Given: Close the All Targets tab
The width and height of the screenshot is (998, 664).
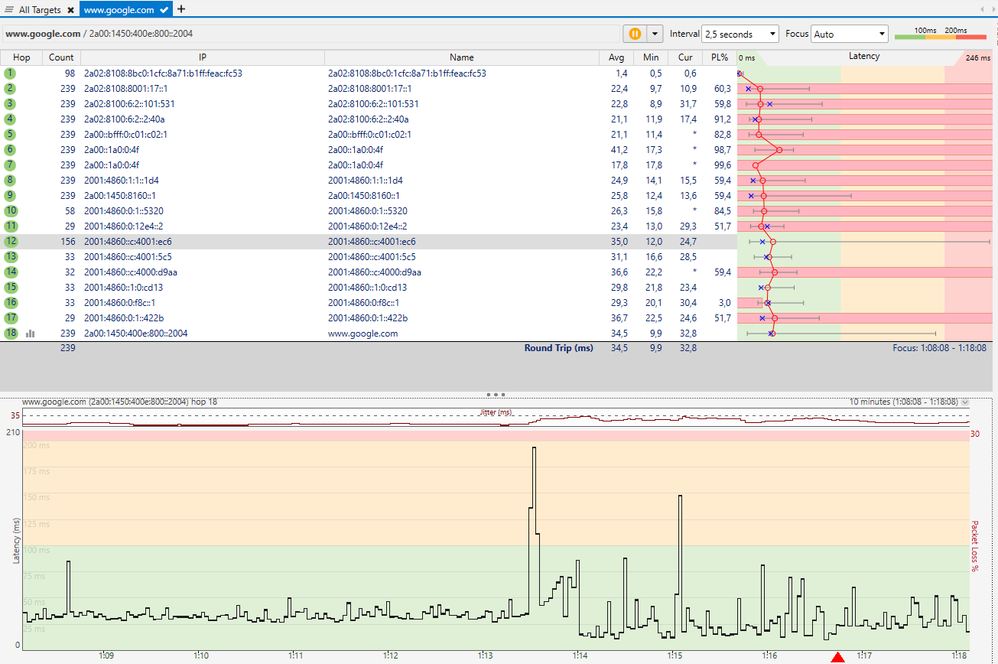Looking at the screenshot, I should tap(71, 10).
